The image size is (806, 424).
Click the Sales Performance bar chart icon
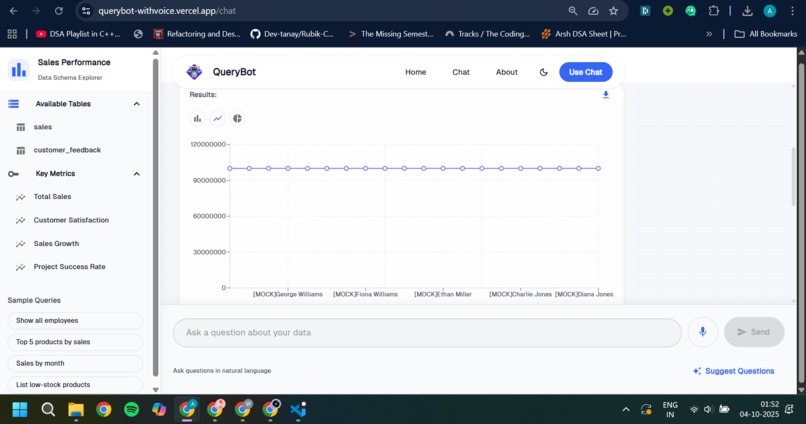[x=19, y=69]
